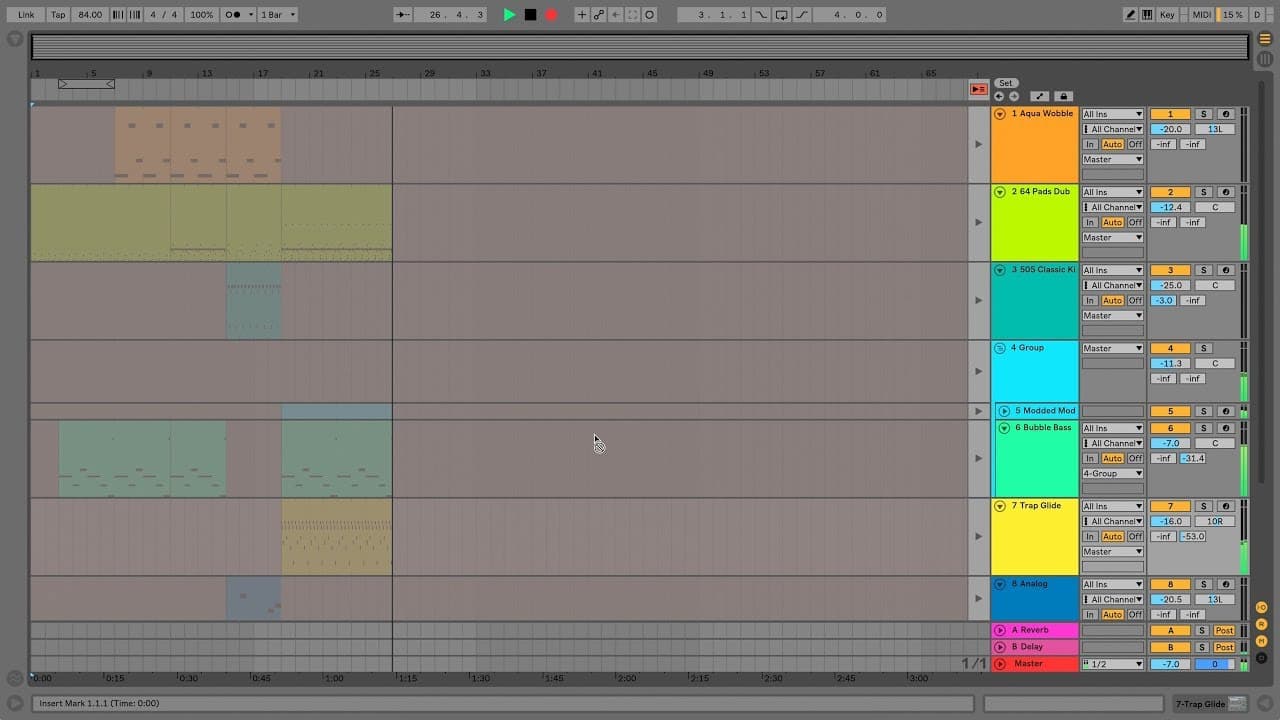1280x720 pixels.
Task: Click the Set locator button
Action: point(1006,83)
